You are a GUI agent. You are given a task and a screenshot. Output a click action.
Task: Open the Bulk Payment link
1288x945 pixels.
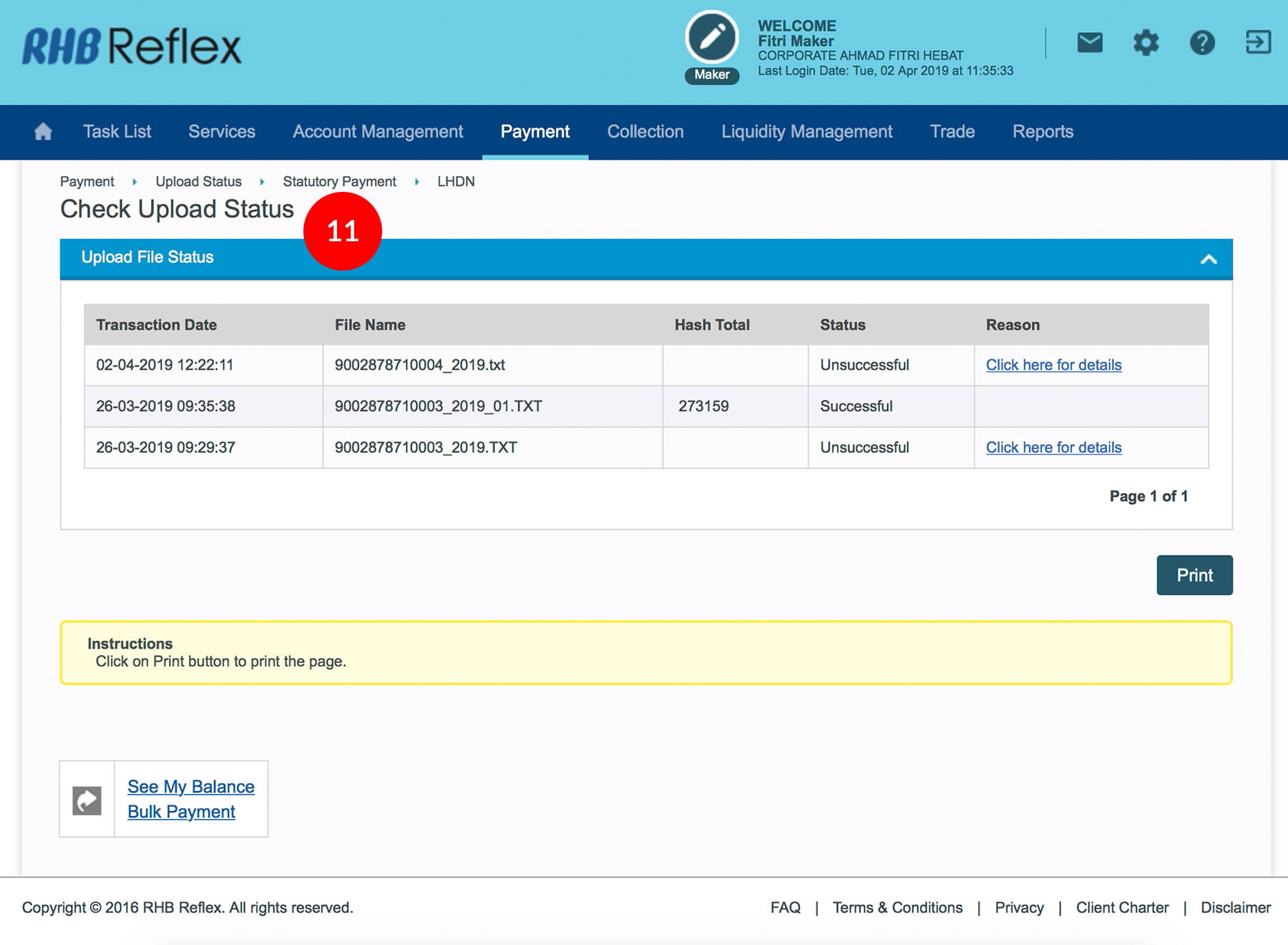coord(181,812)
